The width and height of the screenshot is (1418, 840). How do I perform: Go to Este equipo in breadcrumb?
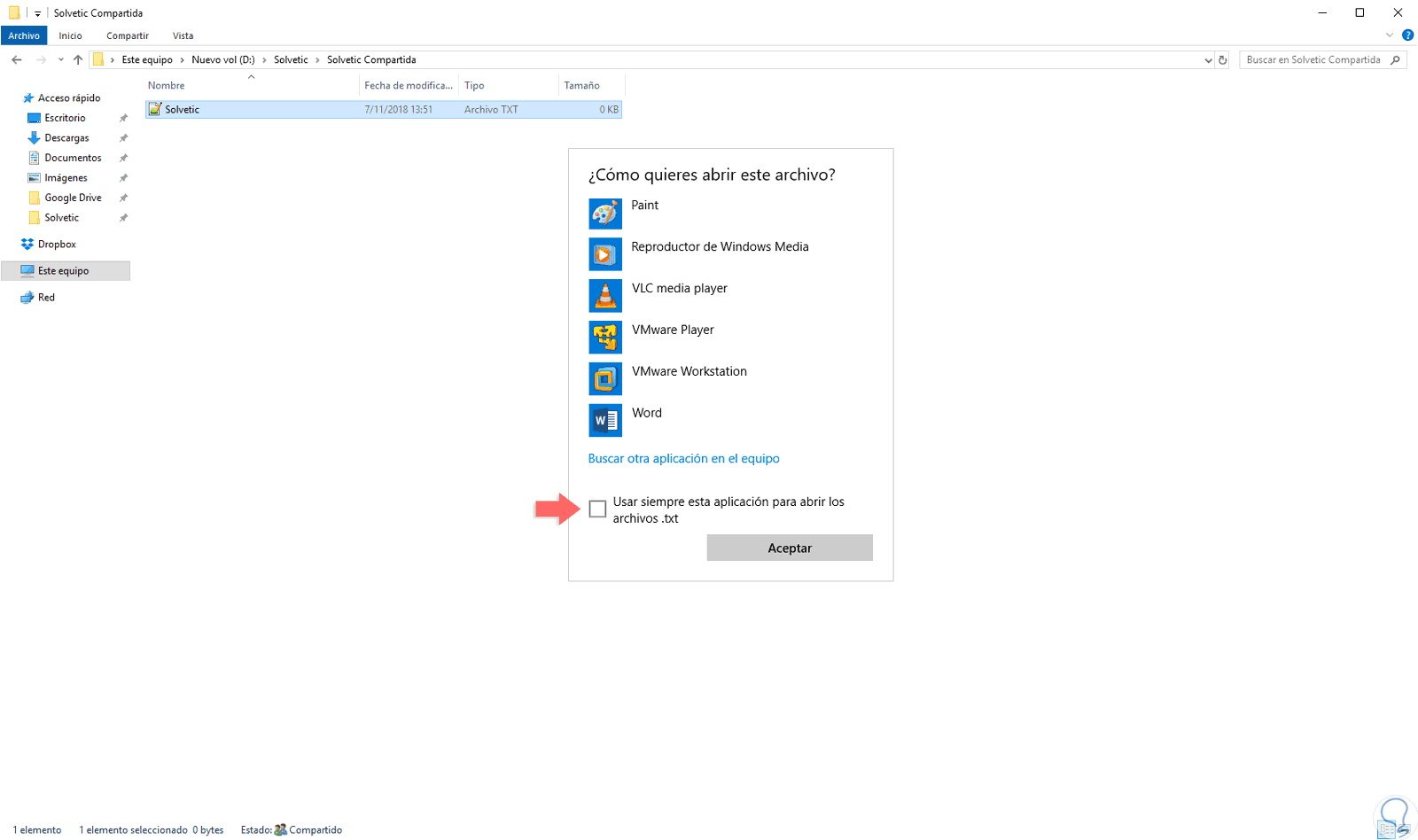[x=147, y=60]
